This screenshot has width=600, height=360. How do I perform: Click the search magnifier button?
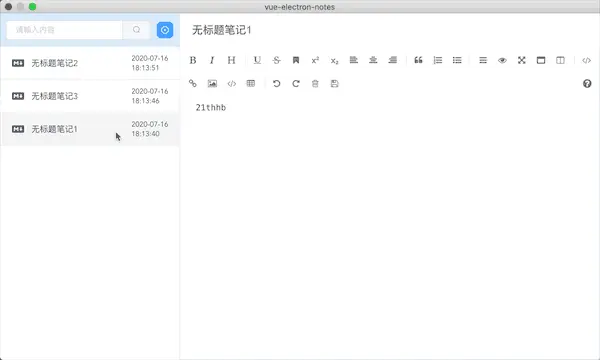click(x=137, y=30)
